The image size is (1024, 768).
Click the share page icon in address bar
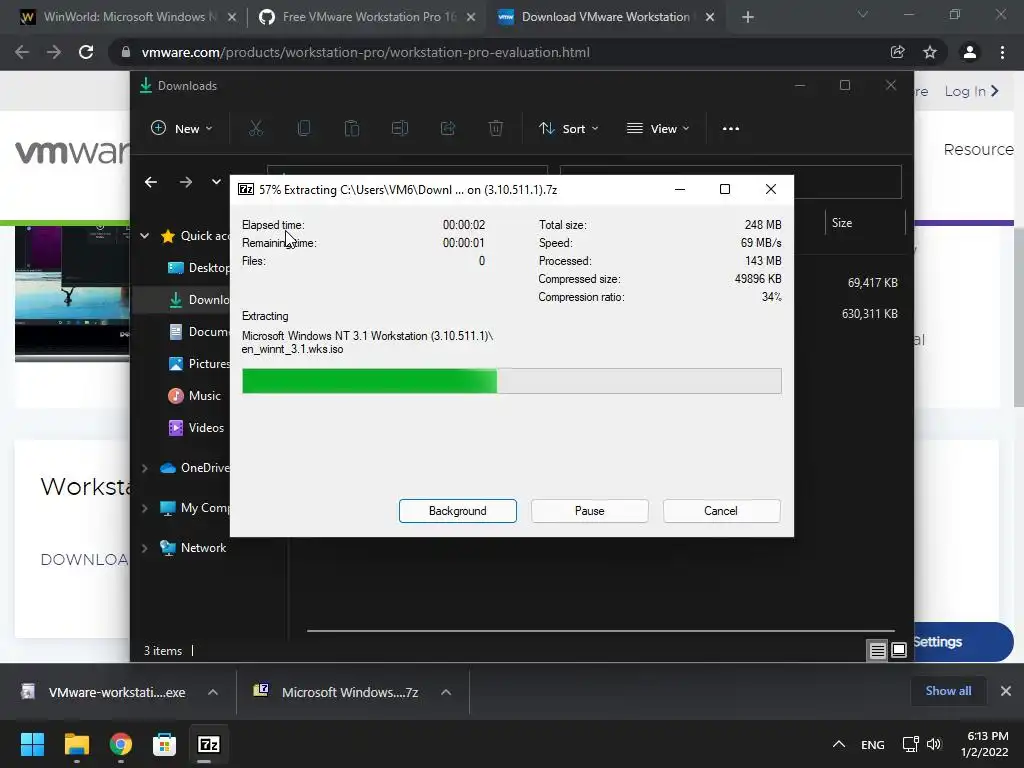tap(897, 52)
